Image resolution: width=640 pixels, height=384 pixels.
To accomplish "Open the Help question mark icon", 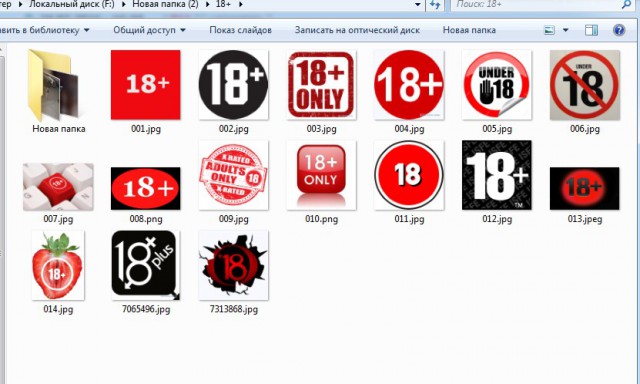I will [619, 30].
